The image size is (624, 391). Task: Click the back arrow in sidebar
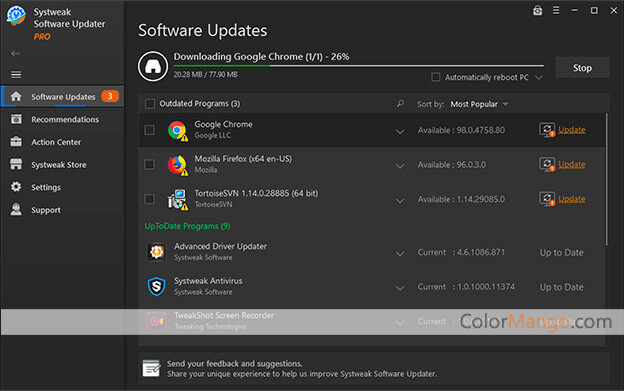[x=16, y=53]
